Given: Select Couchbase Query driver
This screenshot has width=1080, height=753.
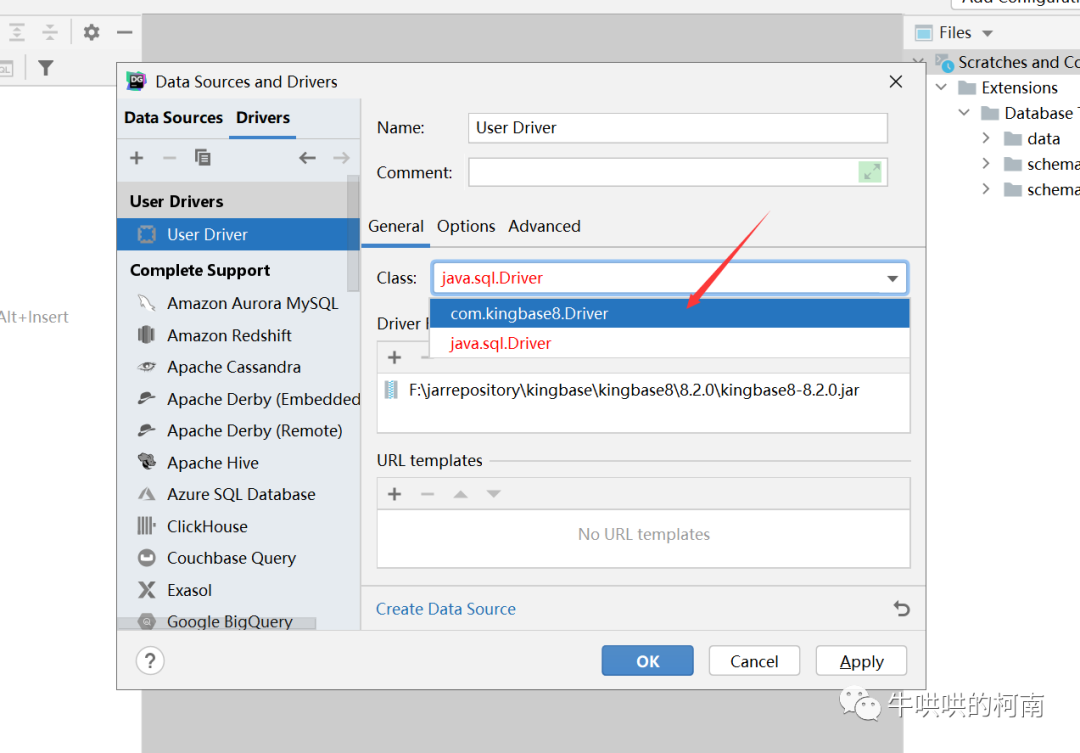Looking at the screenshot, I should point(238,558).
